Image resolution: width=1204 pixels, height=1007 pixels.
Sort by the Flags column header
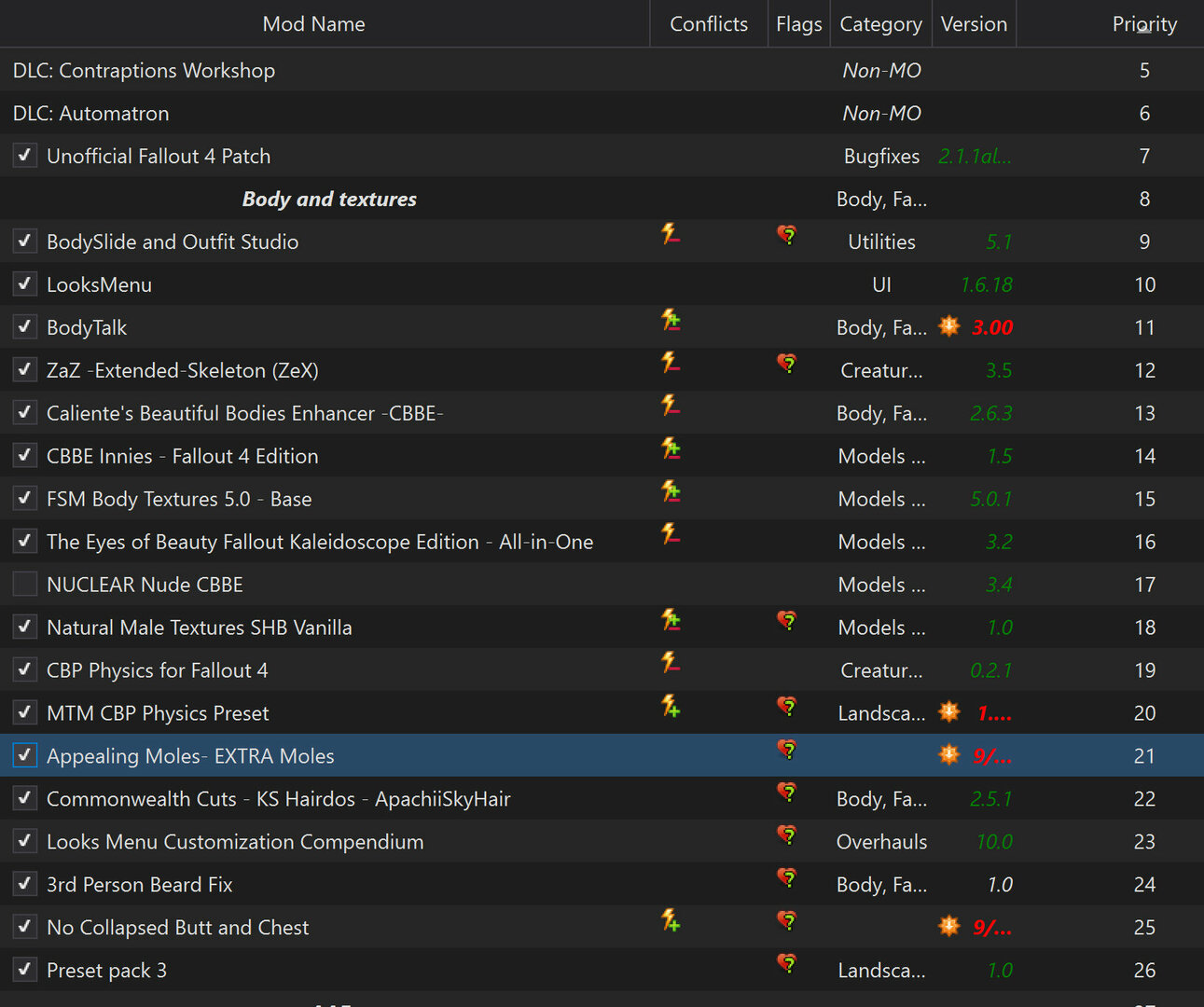tap(799, 23)
